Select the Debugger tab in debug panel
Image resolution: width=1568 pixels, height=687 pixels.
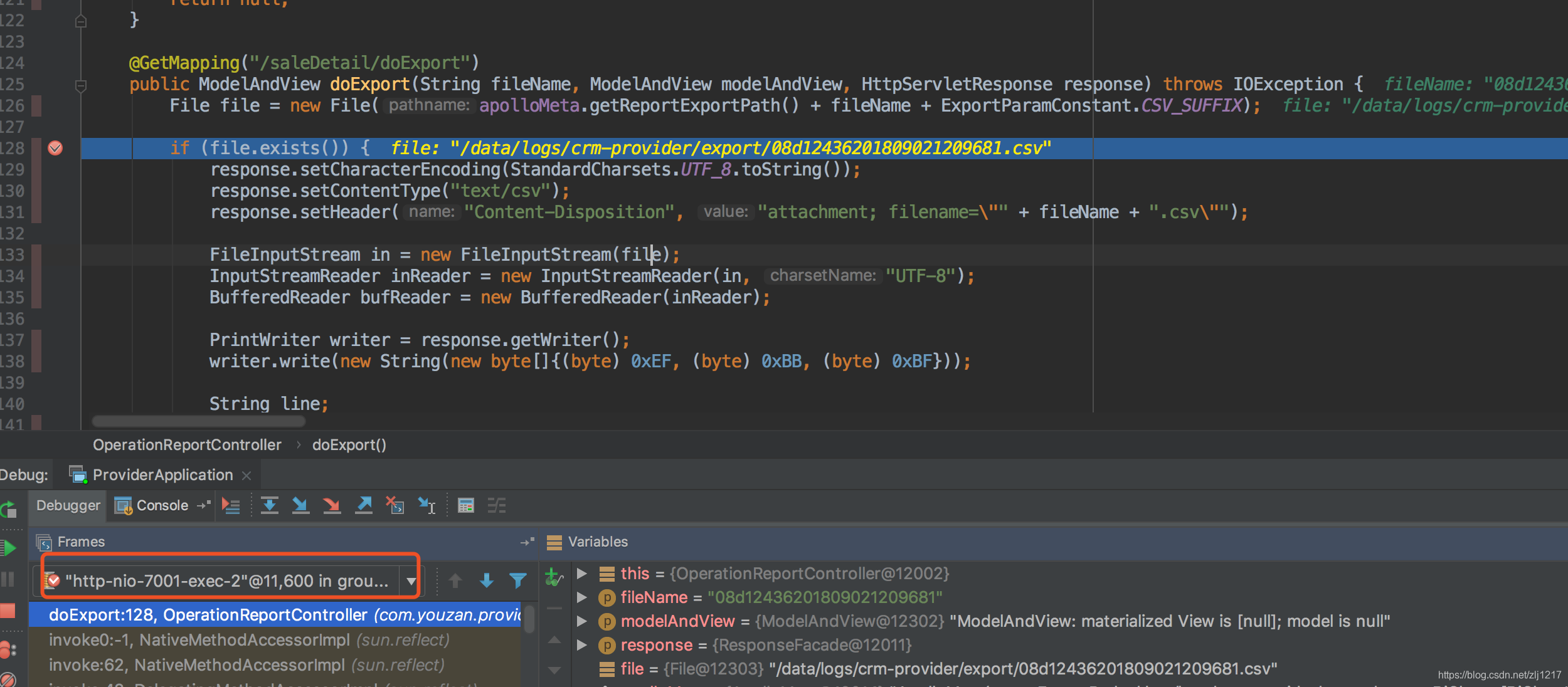68,505
